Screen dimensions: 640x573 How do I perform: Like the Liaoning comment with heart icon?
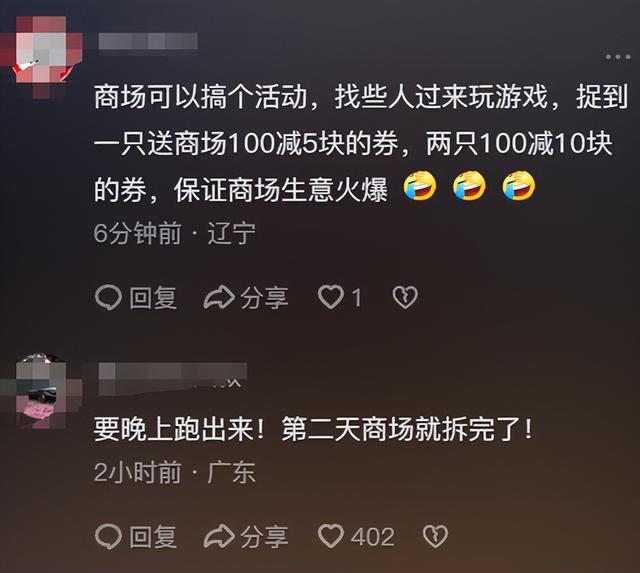point(331,297)
